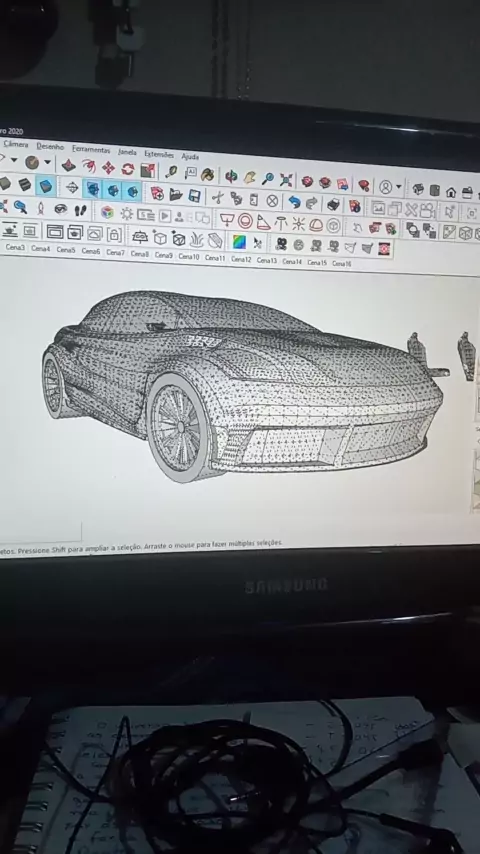480x854 pixels.
Task: Open the Extensões menu
Action: coord(159,154)
